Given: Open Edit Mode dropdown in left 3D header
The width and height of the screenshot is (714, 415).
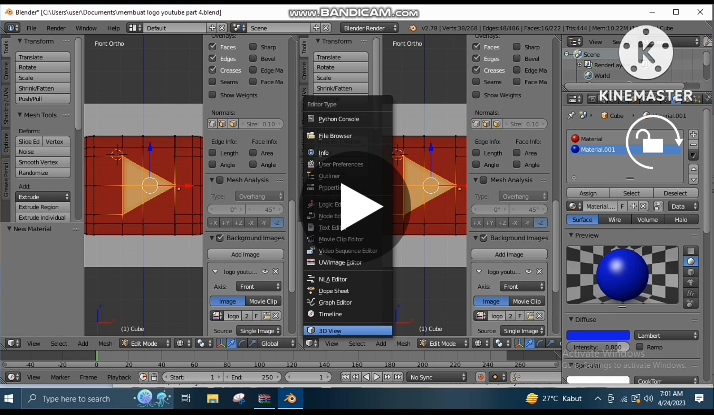Looking at the screenshot, I should 145,343.
